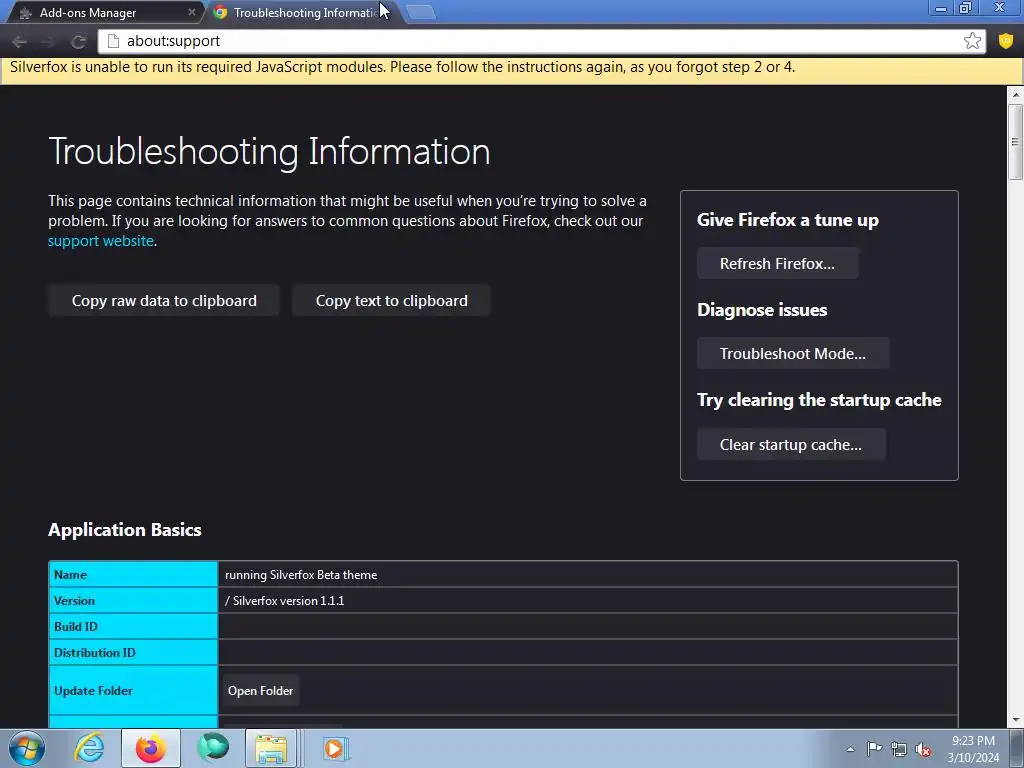Switch to the Add-ons Manager tab
This screenshot has height=768, width=1024.
coord(104,12)
